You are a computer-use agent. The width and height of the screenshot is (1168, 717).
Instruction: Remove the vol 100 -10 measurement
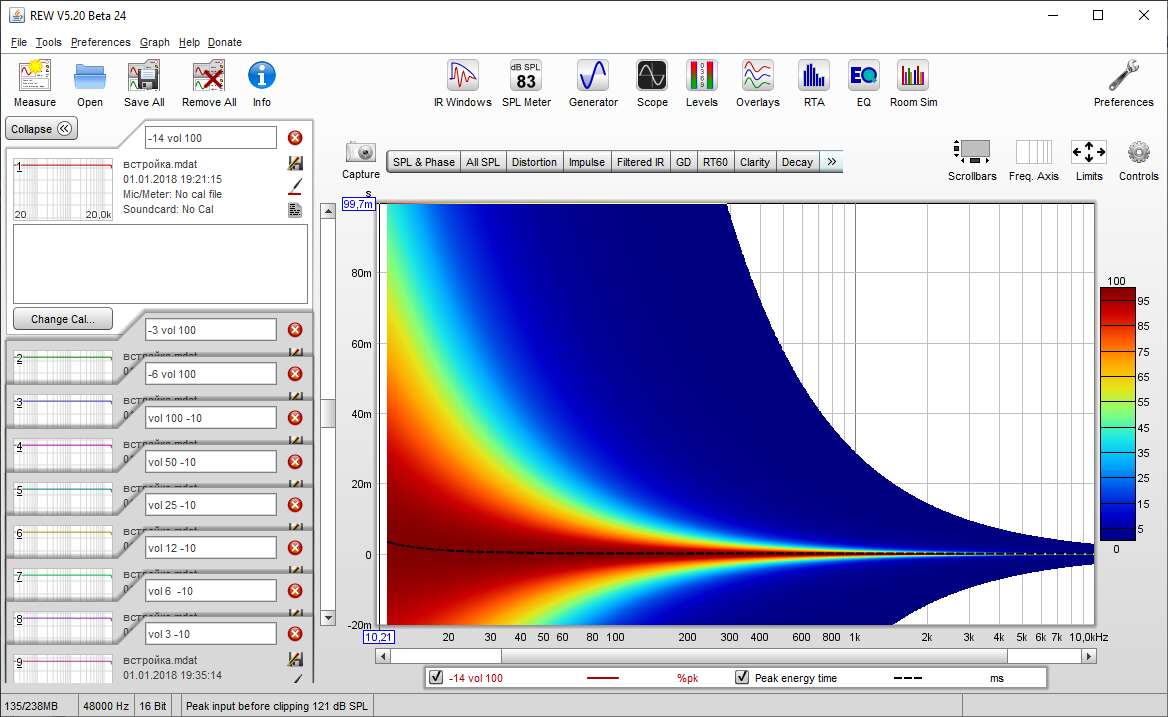(x=295, y=418)
